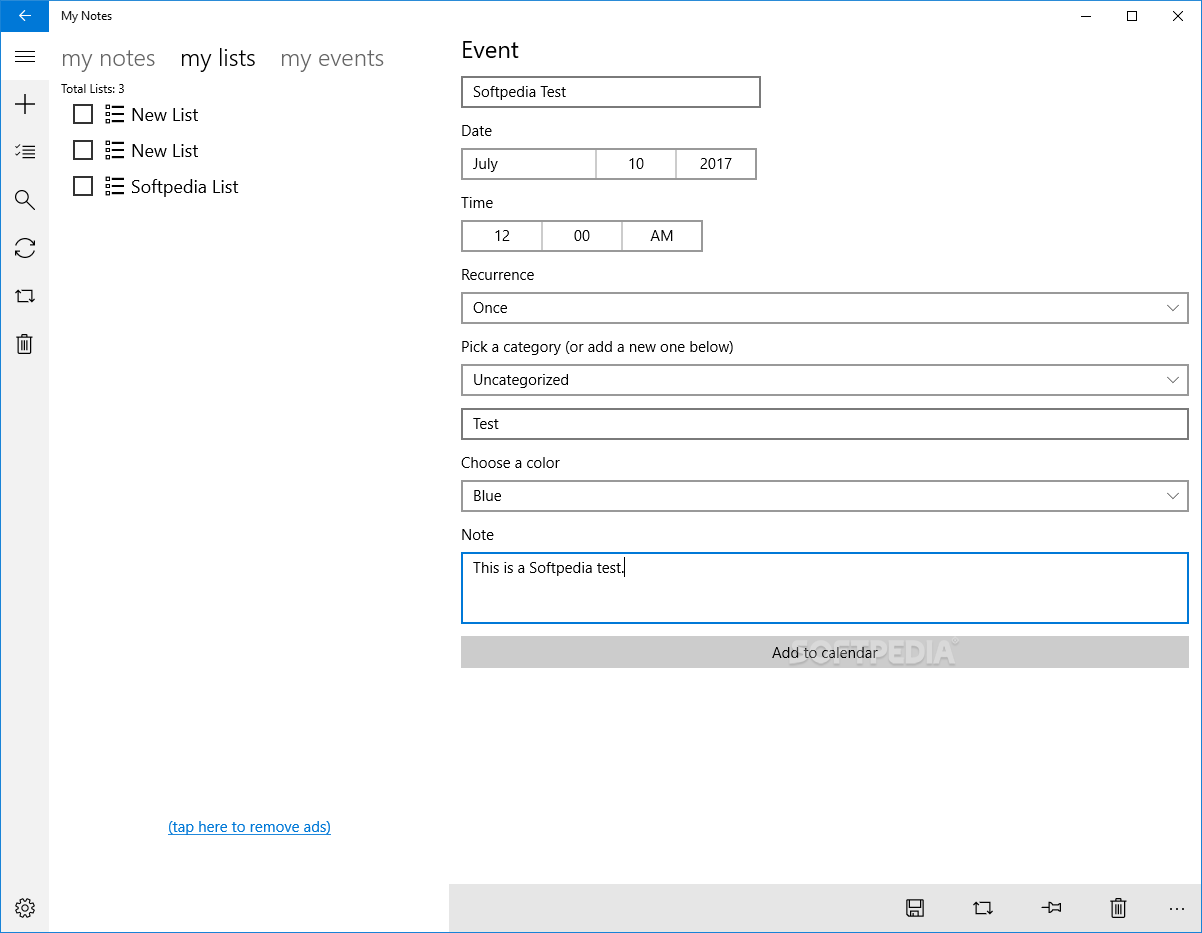Save the event with floppy disk icon
This screenshot has height=933, width=1202.
(x=915, y=908)
